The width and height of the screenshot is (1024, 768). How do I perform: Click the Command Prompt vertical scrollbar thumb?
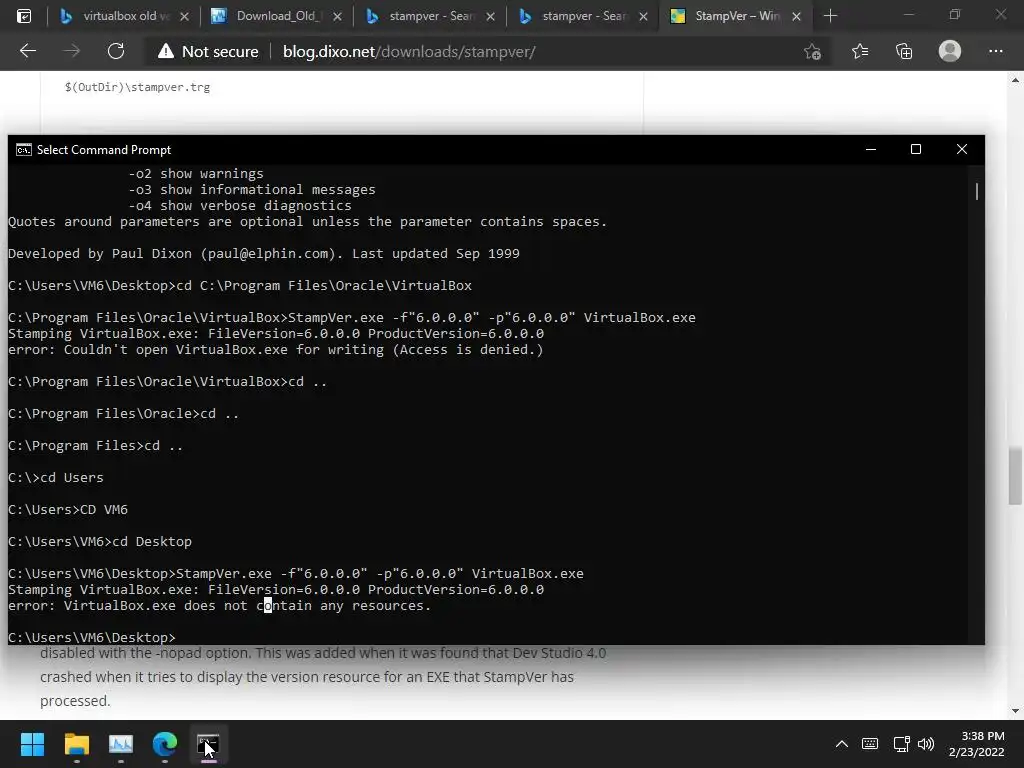977,191
